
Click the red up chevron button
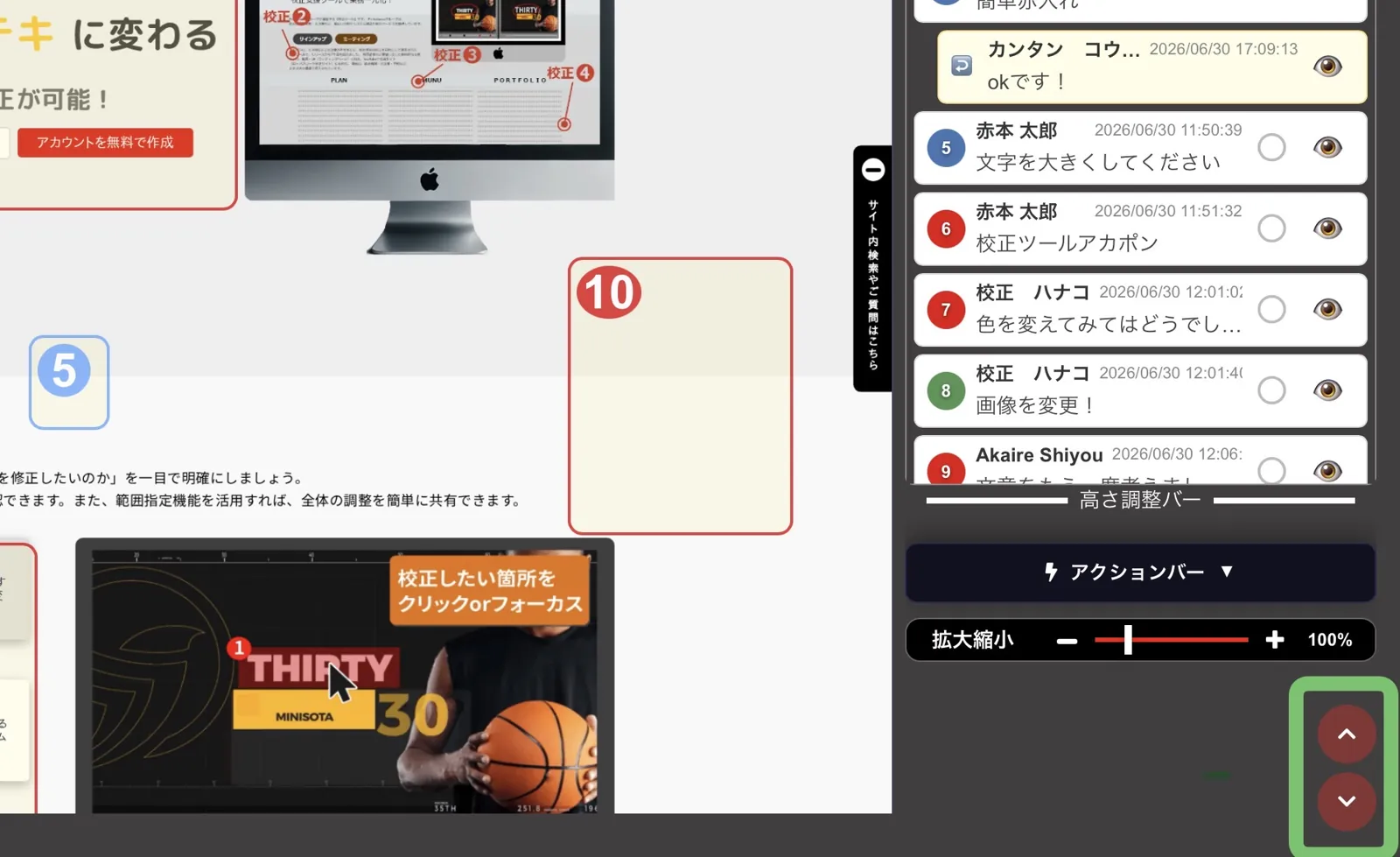[x=1347, y=734]
